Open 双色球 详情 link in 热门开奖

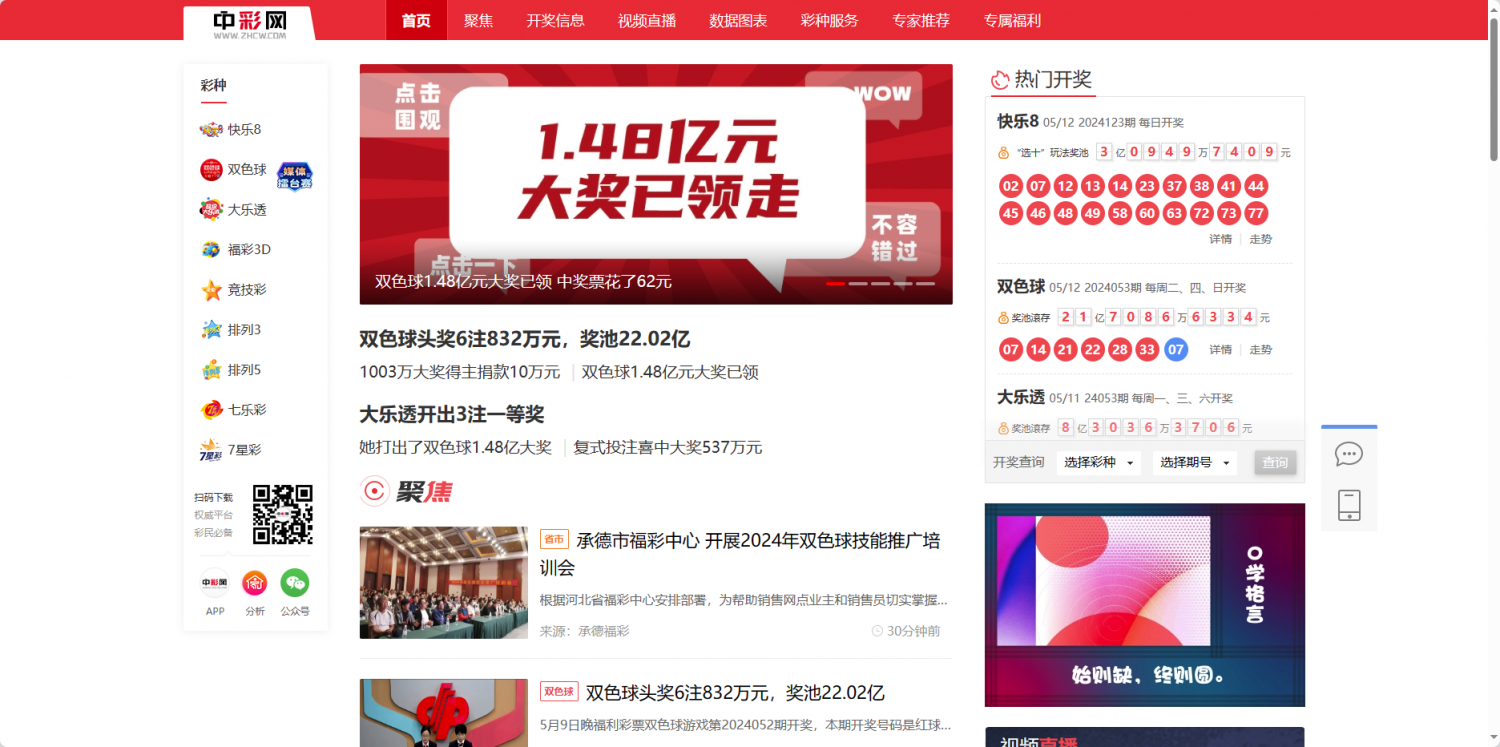(x=1220, y=349)
